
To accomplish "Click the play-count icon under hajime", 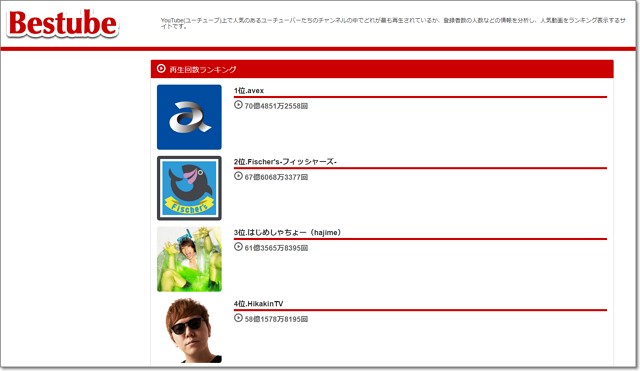I will point(238,247).
